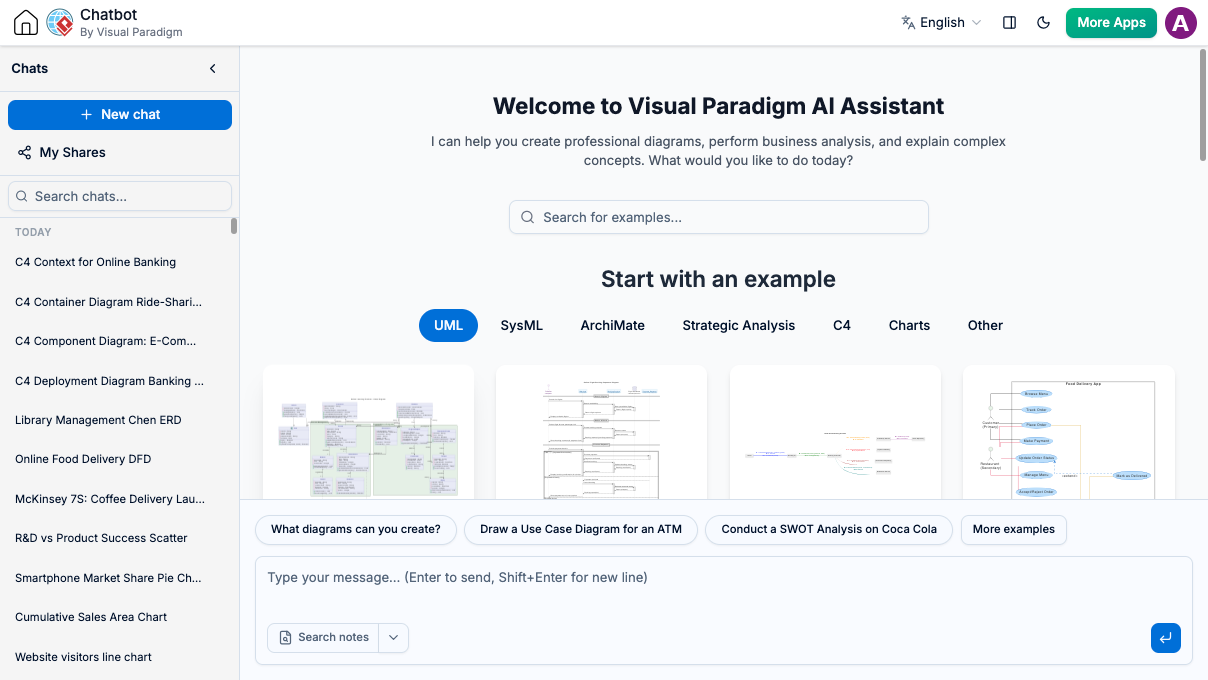This screenshot has height=680, width=1208.
Task: Go to home via house icon
Action: tap(26, 23)
